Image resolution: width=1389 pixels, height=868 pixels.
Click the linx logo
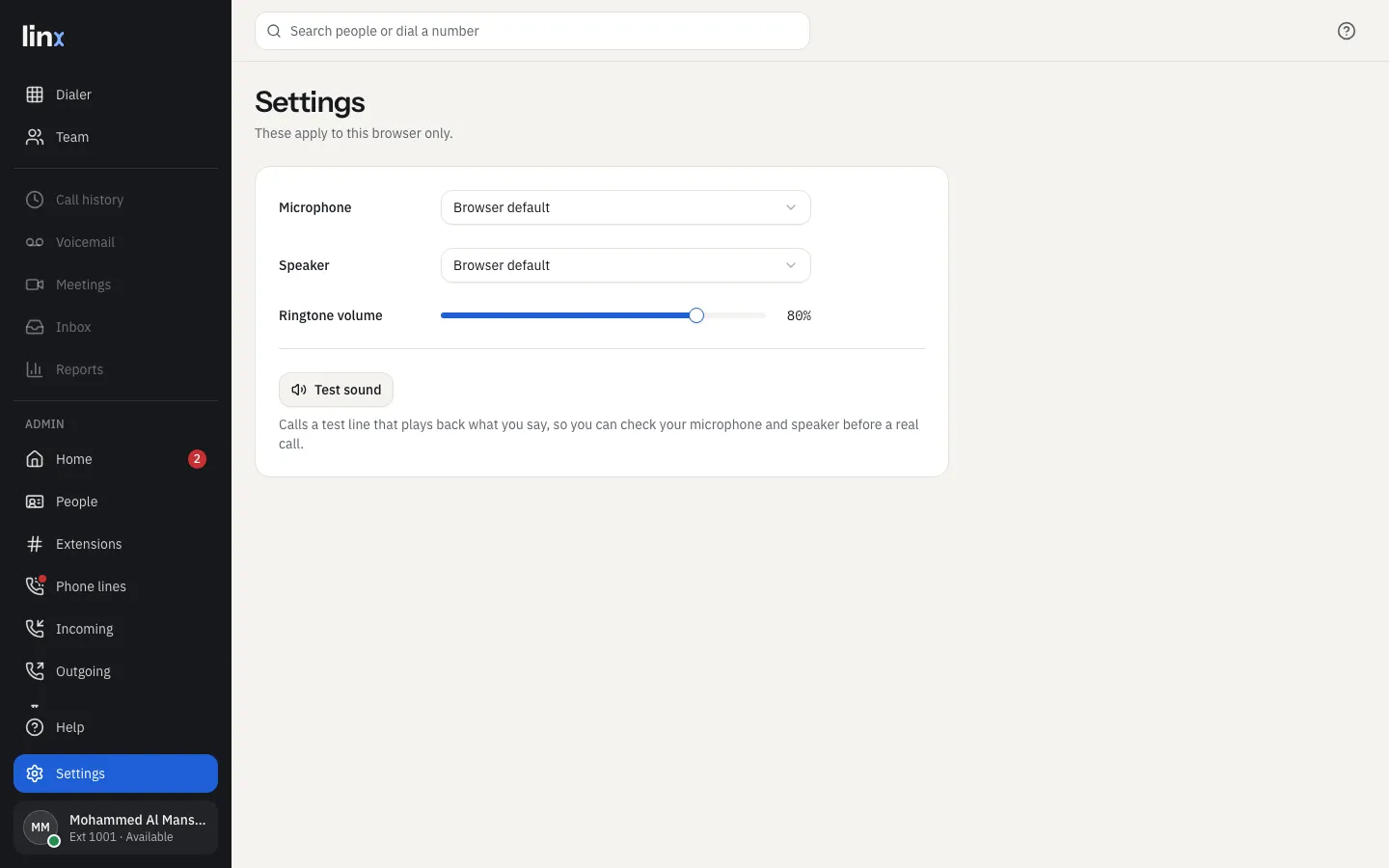pyautogui.click(x=43, y=37)
